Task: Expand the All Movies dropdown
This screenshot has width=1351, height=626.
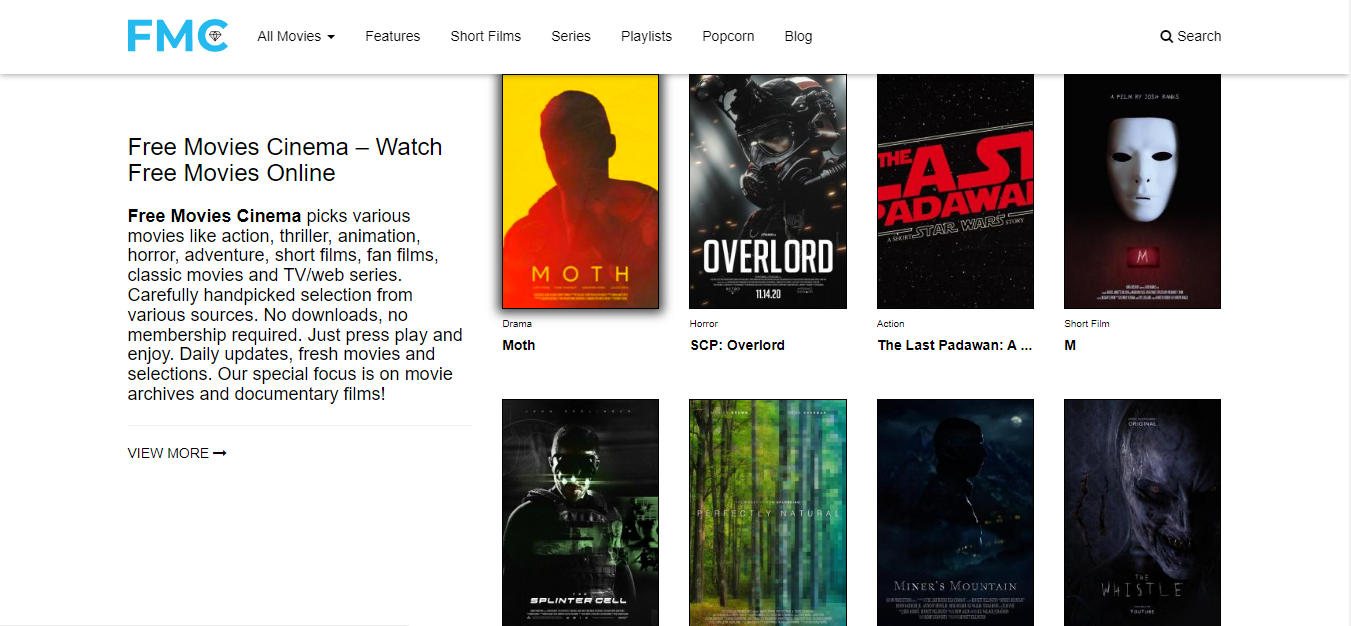Action: pos(296,36)
